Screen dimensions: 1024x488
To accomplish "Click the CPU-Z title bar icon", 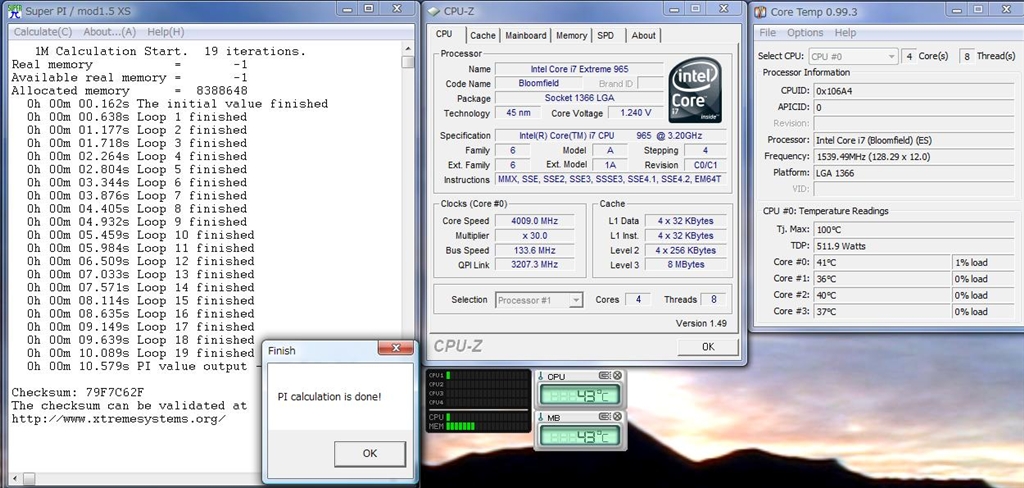I will [x=436, y=9].
